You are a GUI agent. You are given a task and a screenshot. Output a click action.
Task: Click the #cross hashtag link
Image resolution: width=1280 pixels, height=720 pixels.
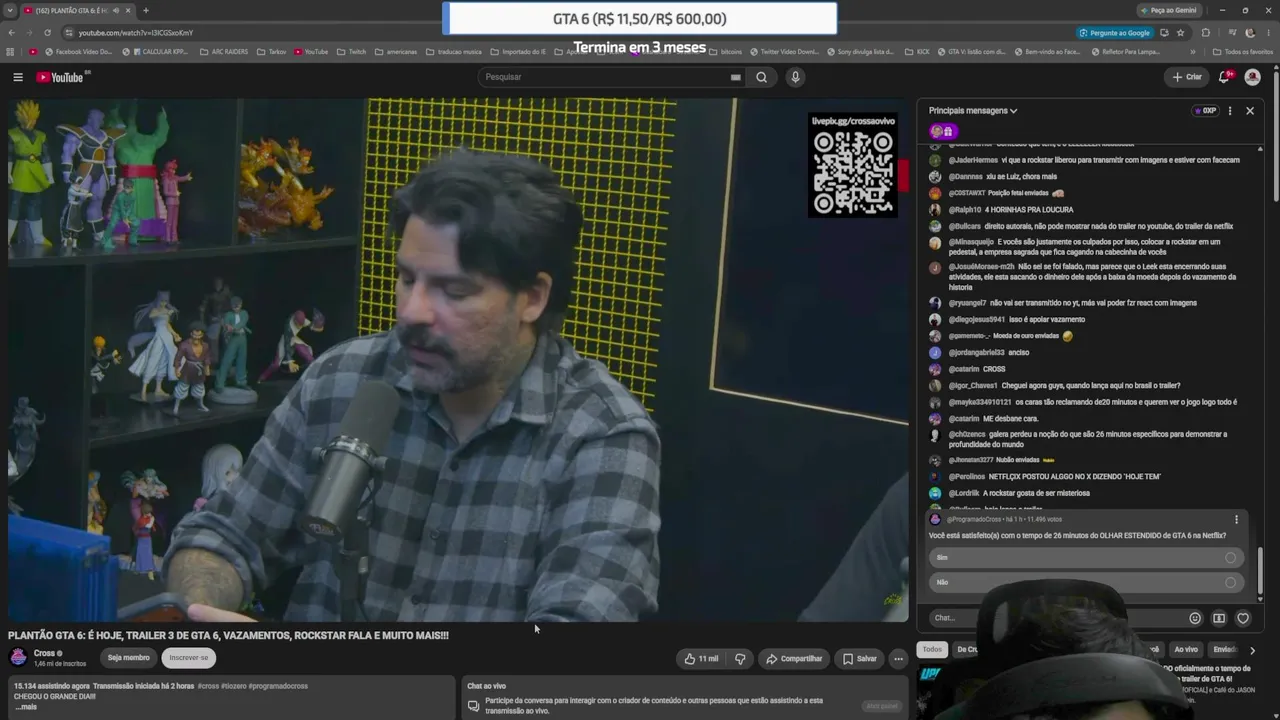point(208,686)
